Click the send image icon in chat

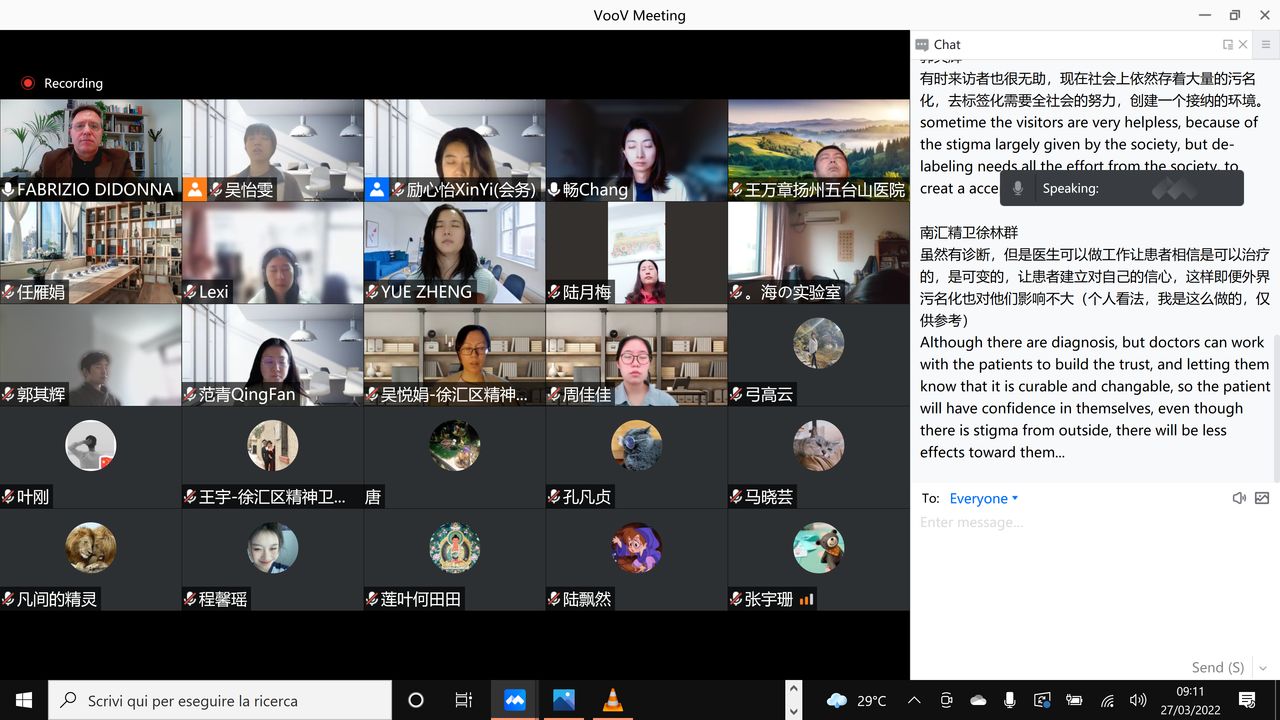[x=1262, y=498]
